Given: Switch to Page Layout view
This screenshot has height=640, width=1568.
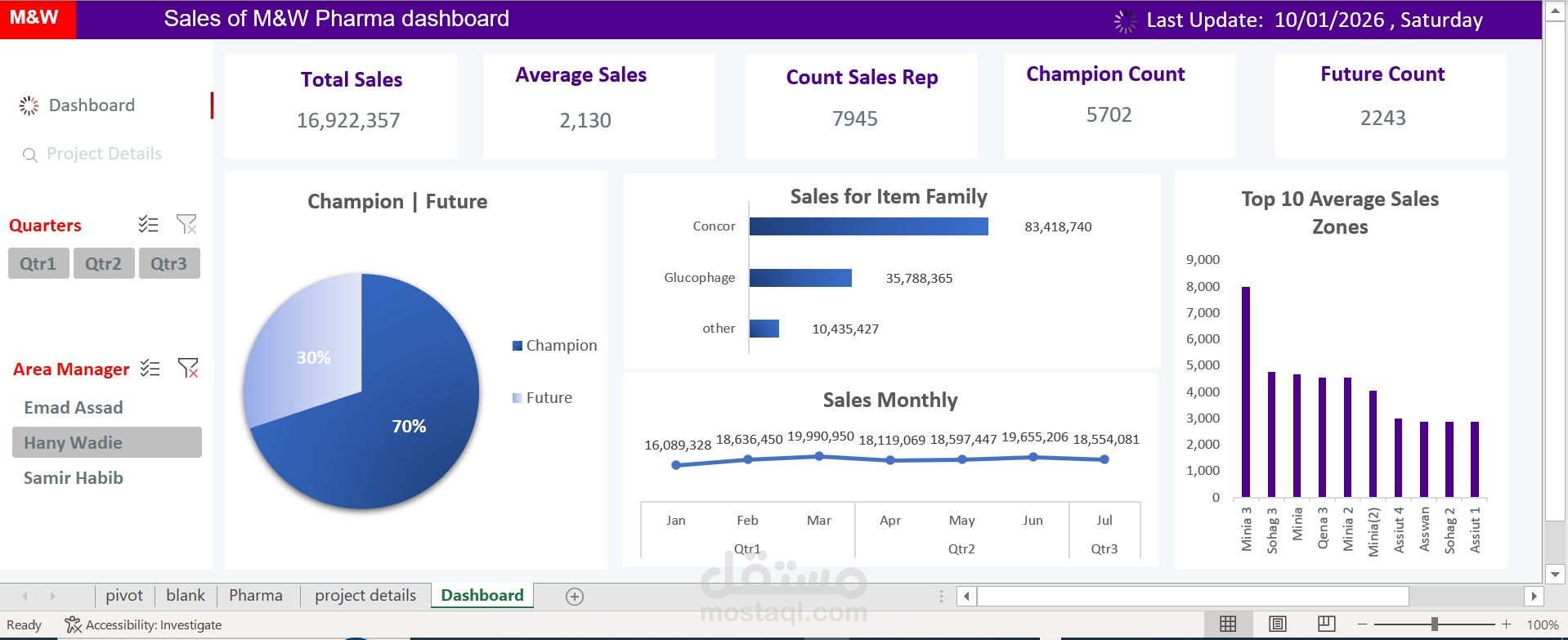Looking at the screenshot, I should coord(1278,624).
